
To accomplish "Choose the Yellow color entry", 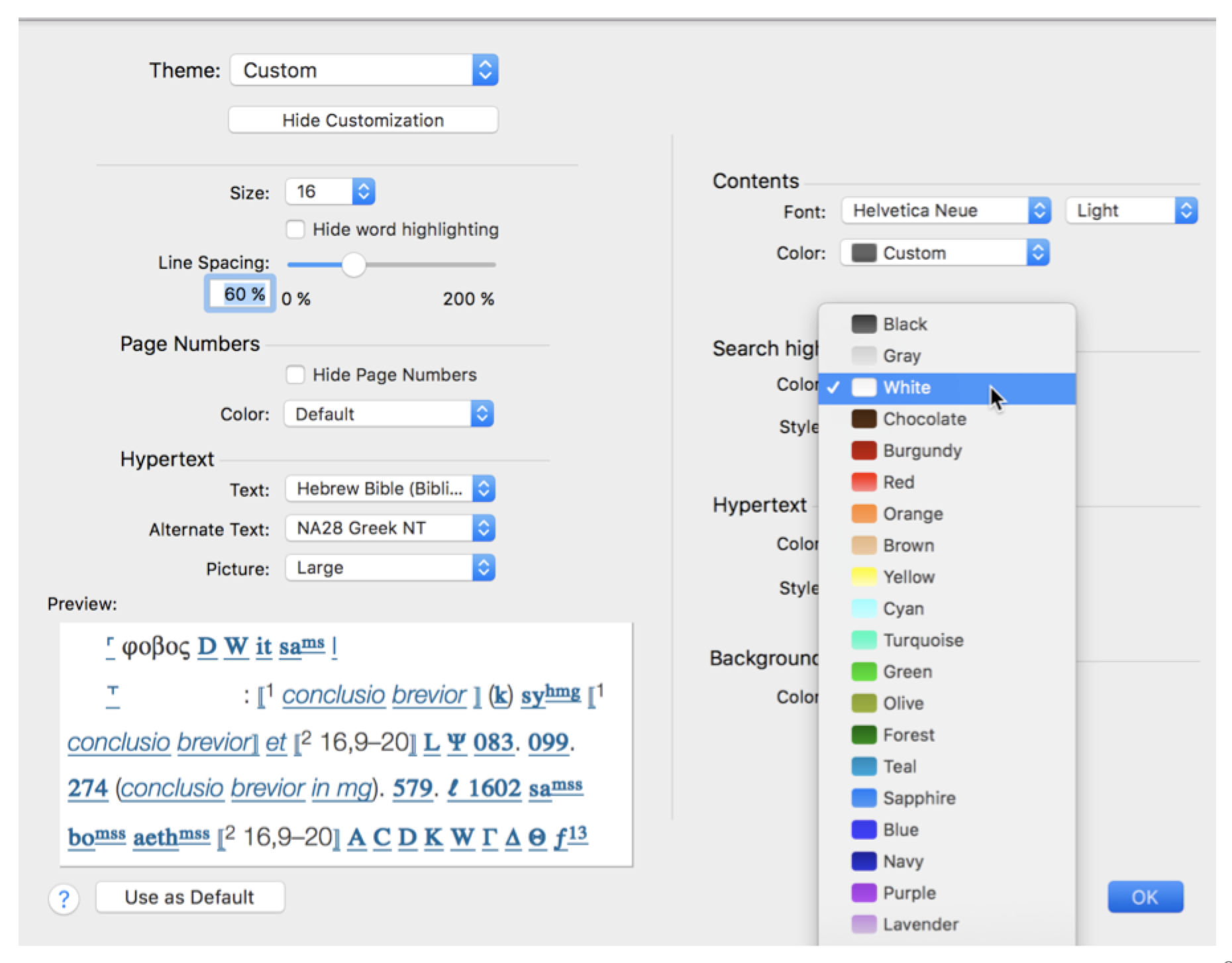I will click(908, 578).
